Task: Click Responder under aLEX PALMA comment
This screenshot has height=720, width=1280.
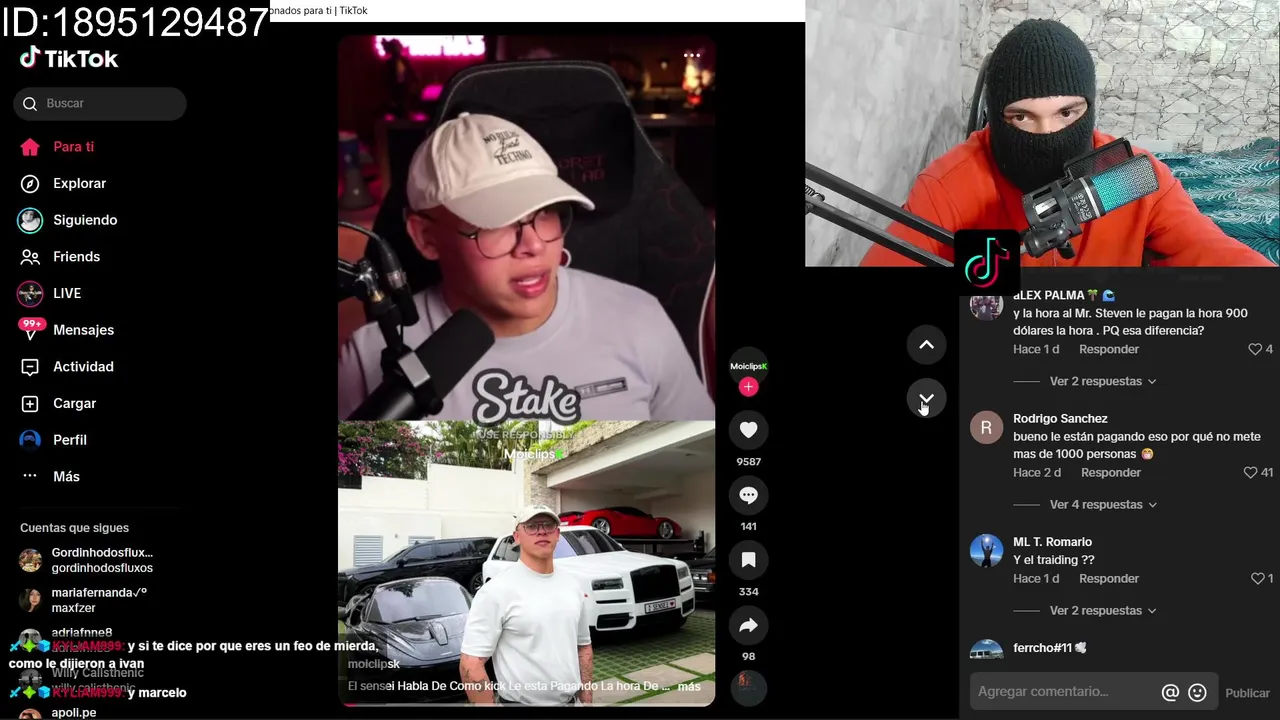Action: click(1109, 349)
